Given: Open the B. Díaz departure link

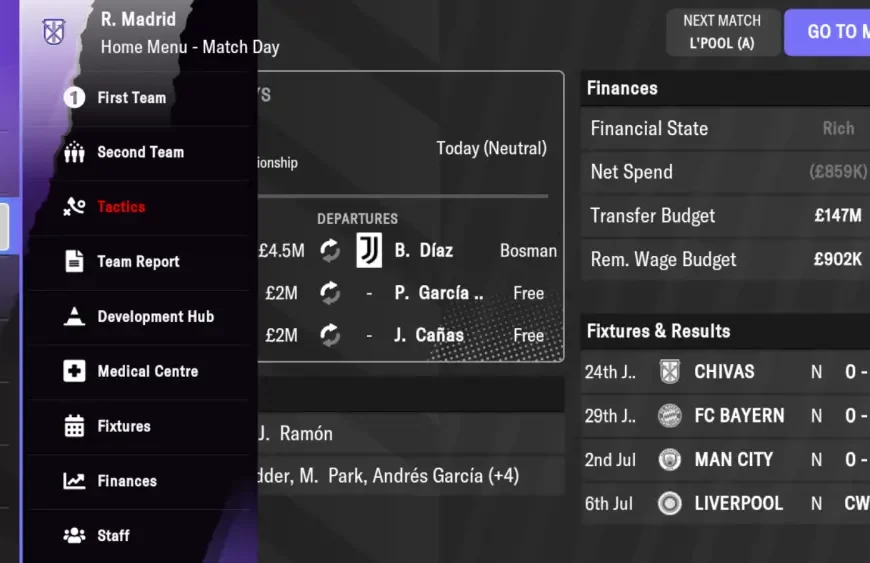Looking at the screenshot, I should [x=423, y=251].
